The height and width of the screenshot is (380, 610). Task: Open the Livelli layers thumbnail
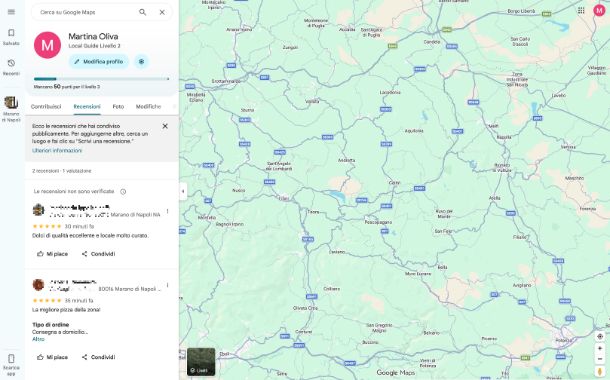tap(201, 362)
